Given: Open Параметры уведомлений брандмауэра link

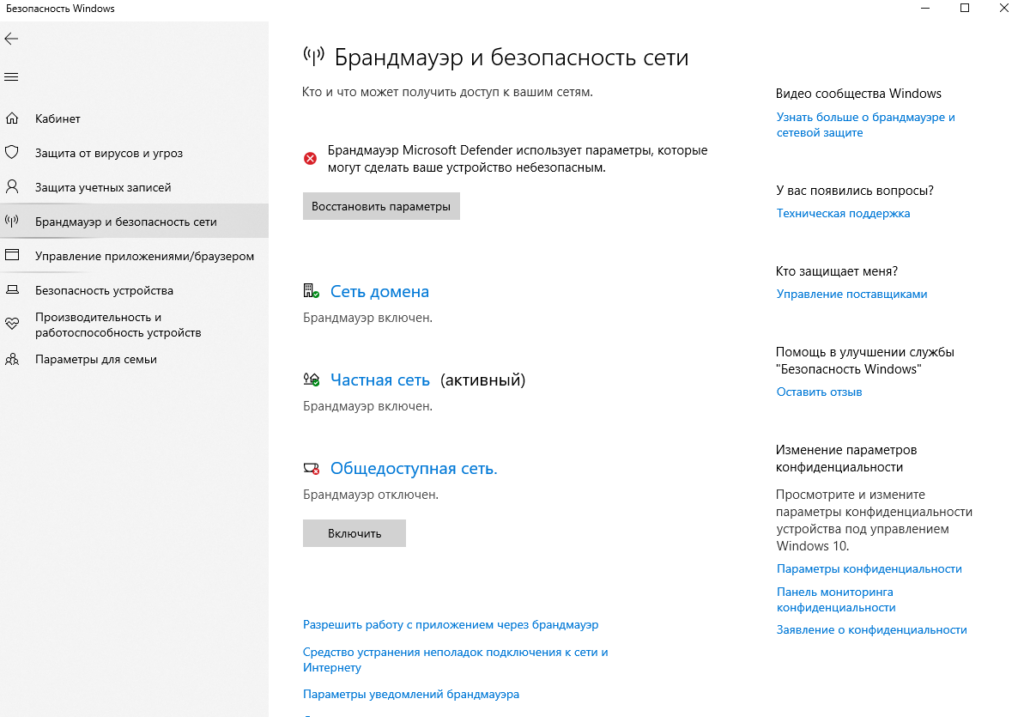Looking at the screenshot, I should pos(411,694).
